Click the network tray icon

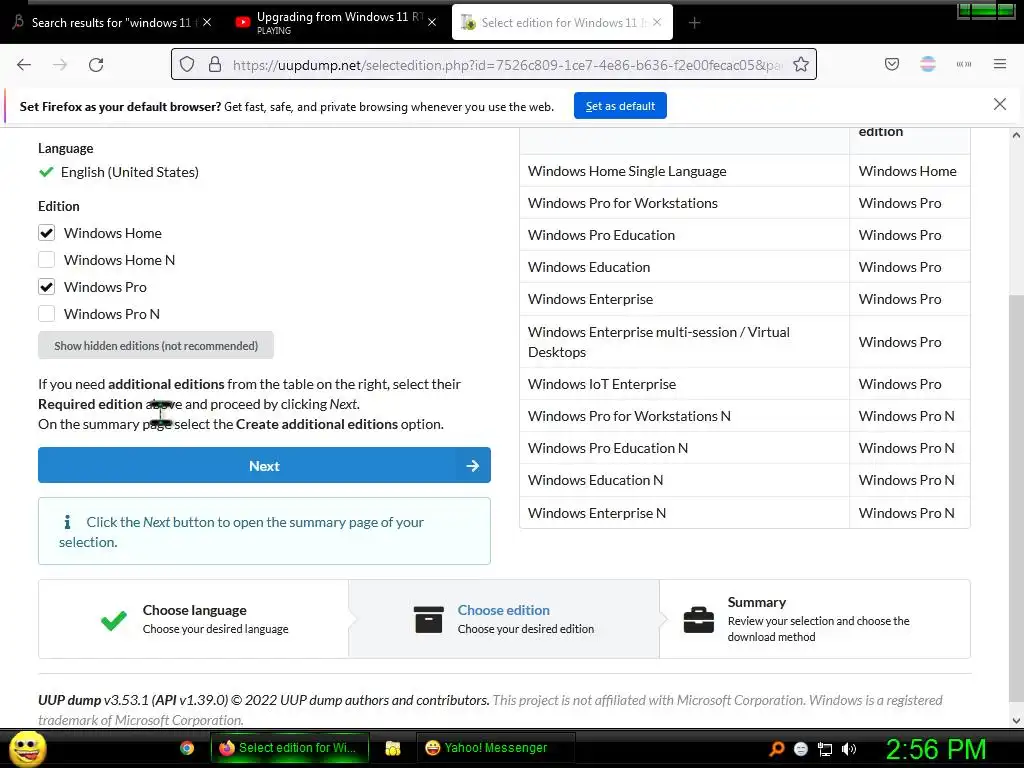pyautogui.click(x=825, y=749)
